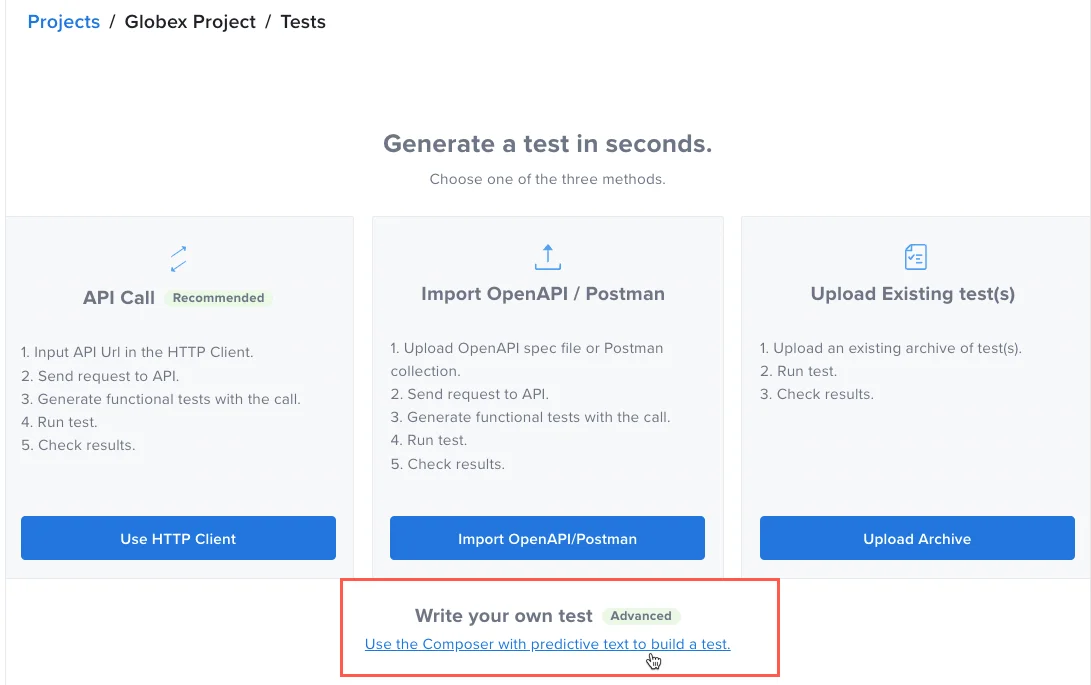Open the Composer with predictive text link
Image resolution: width=1091 pixels, height=685 pixels.
point(547,644)
